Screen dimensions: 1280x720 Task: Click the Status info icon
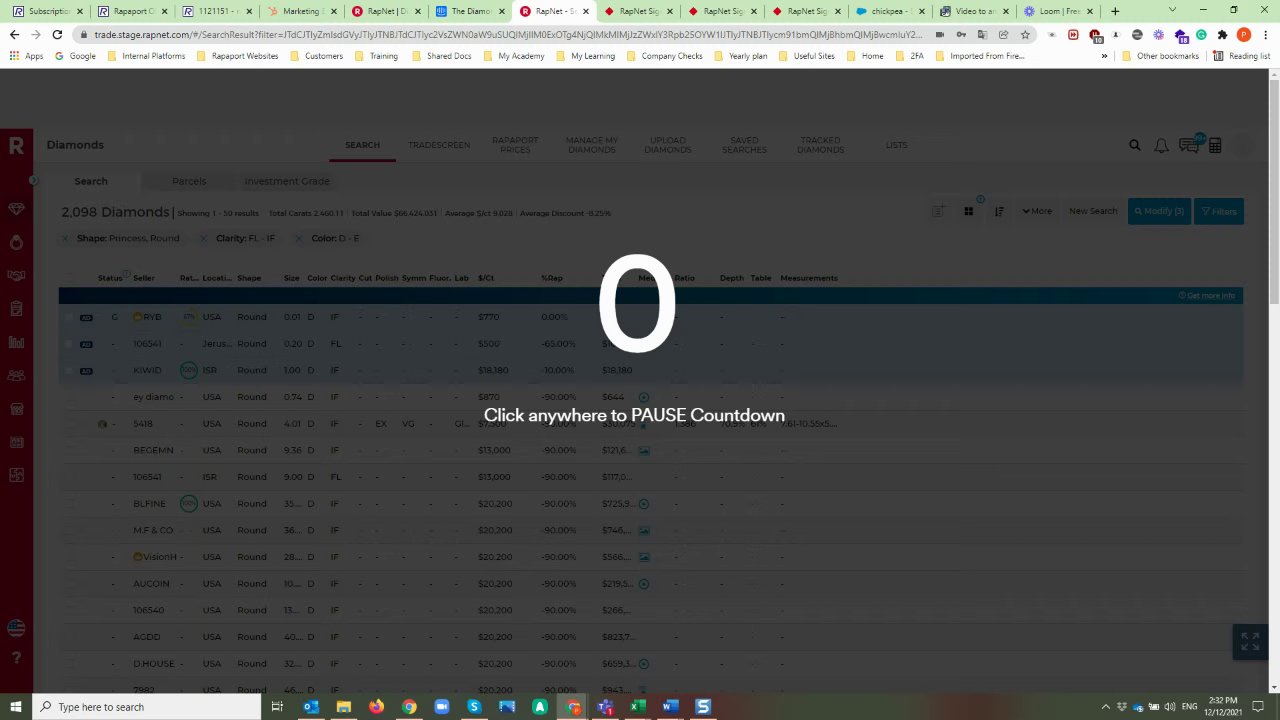(x=126, y=273)
